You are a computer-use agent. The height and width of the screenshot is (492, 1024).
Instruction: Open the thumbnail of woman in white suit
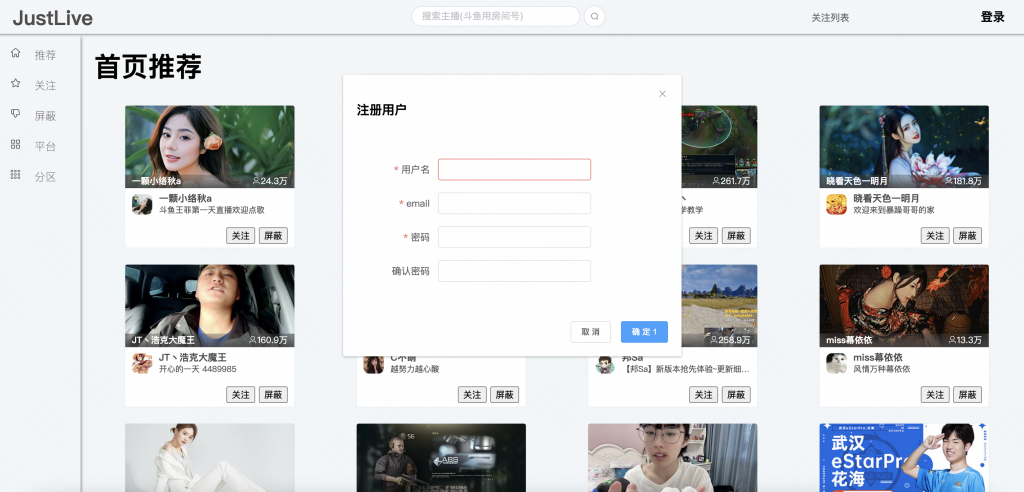coord(210,457)
